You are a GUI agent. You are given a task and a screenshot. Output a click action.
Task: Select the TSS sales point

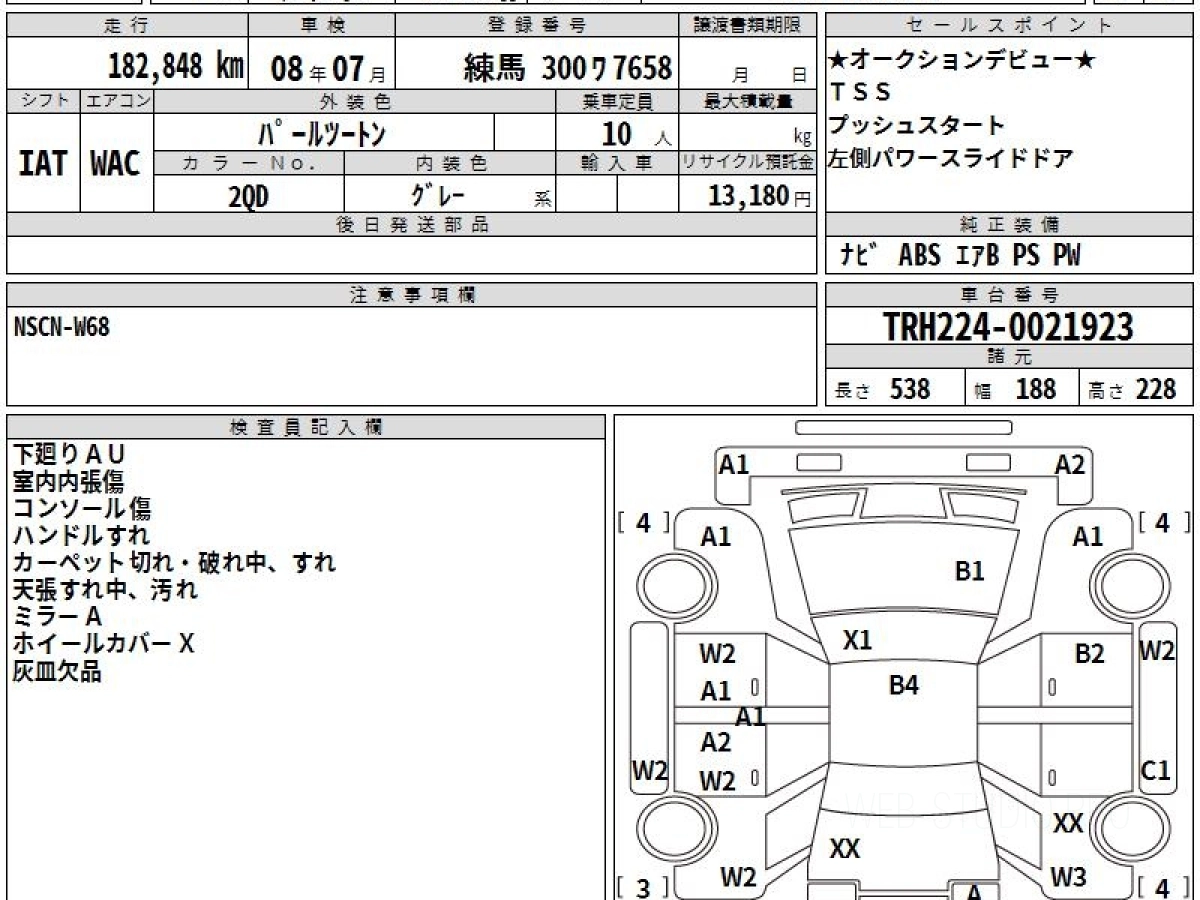860,93
